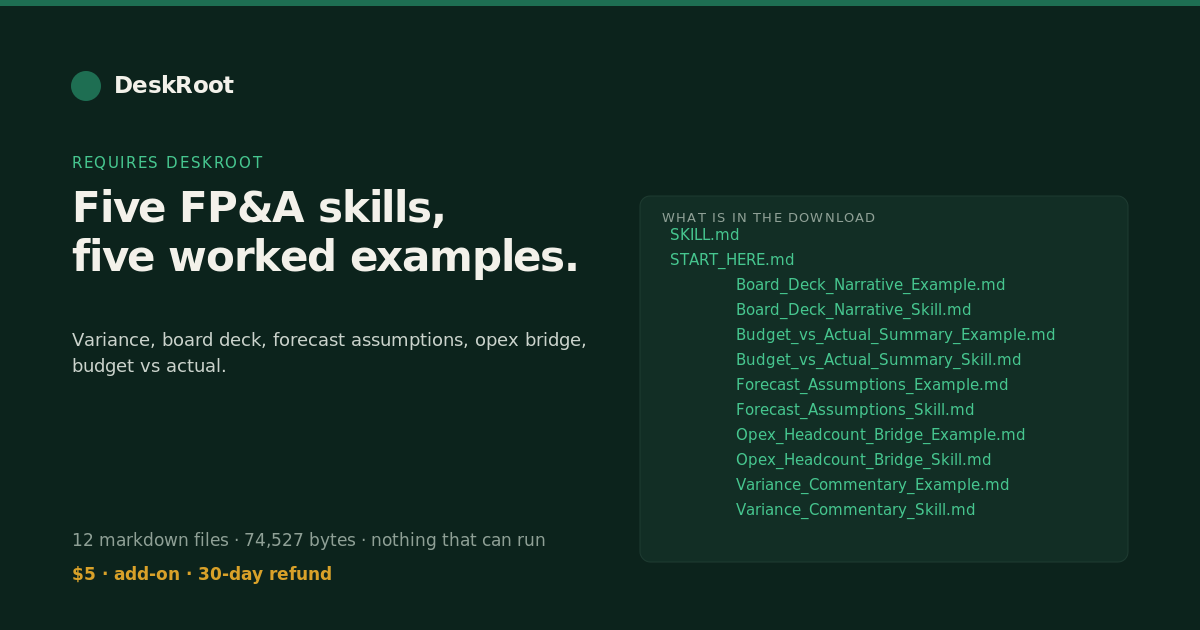Click the WHAT IS IN THE DOWNLOAD heading
Image resolution: width=1200 pixels, height=630 pixels.
769,218
